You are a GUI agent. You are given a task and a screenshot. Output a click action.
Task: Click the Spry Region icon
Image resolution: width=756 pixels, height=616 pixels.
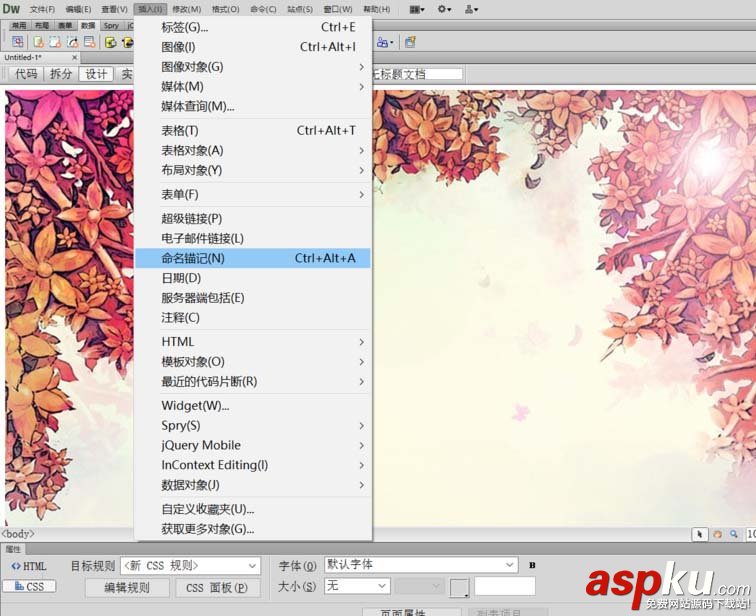click(55, 42)
